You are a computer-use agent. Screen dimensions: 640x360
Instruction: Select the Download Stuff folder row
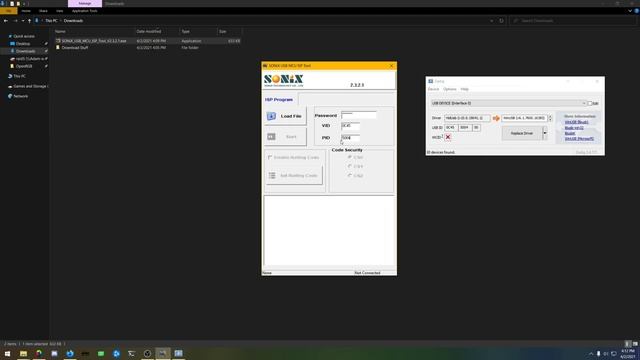[148, 48]
